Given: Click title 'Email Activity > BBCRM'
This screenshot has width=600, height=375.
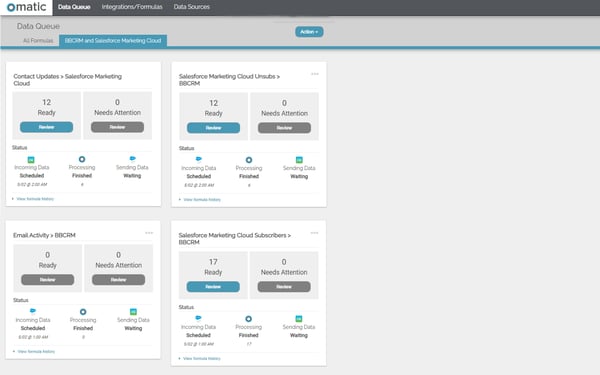Looking at the screenshot, I should [x=44, y=235].
